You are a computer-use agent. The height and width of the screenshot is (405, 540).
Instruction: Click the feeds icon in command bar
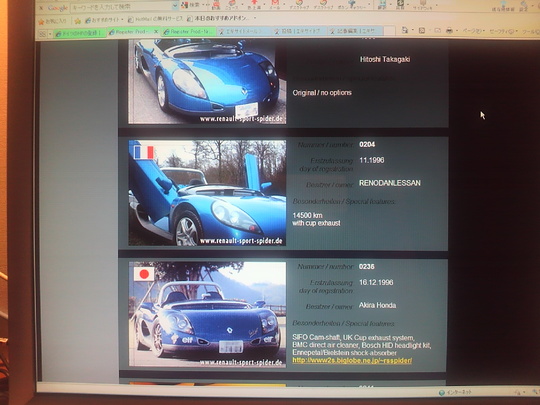click(x=422, y=31)
